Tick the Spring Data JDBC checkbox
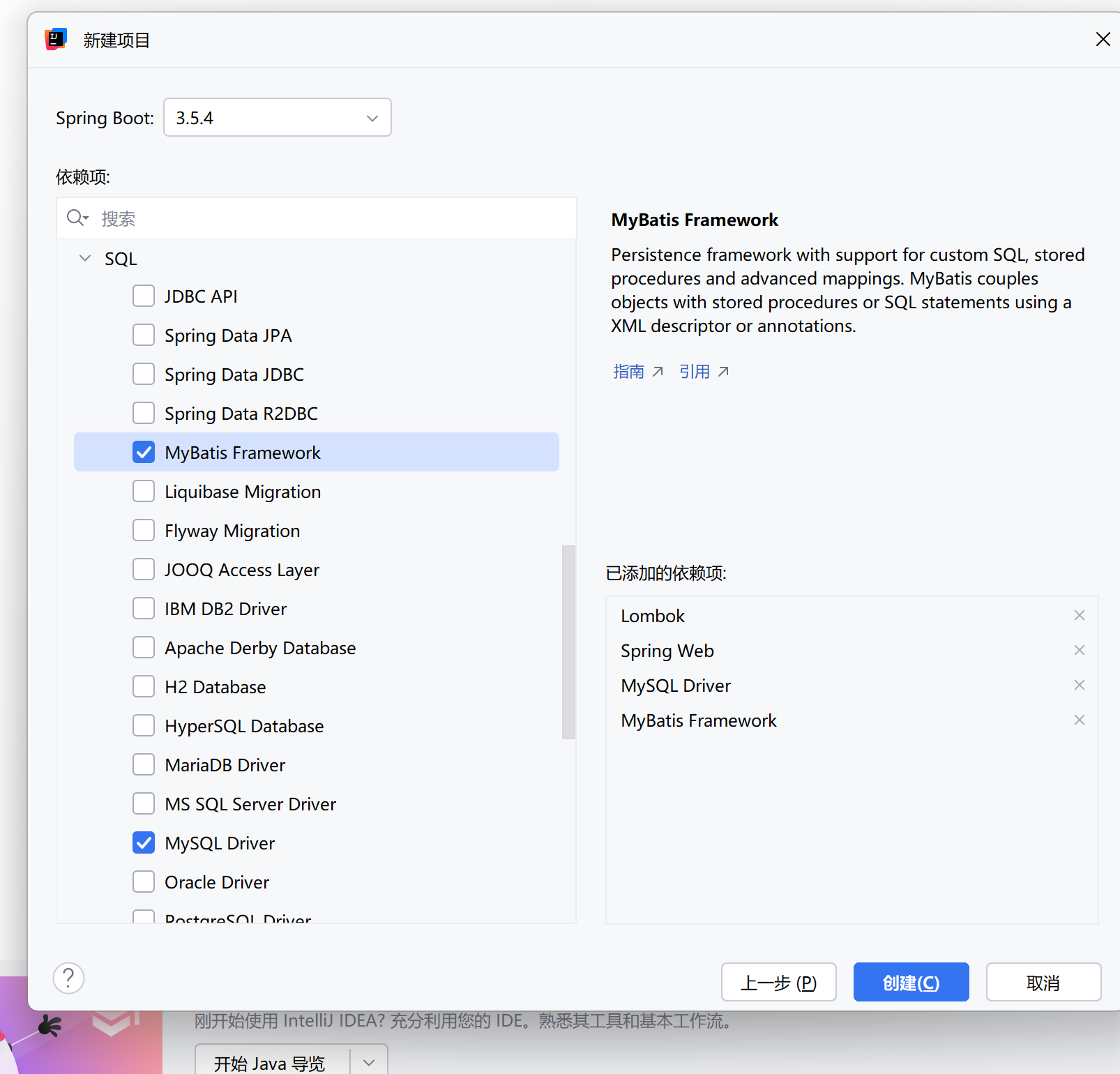Viewport: 1120px width, 1074px height. 144,374
